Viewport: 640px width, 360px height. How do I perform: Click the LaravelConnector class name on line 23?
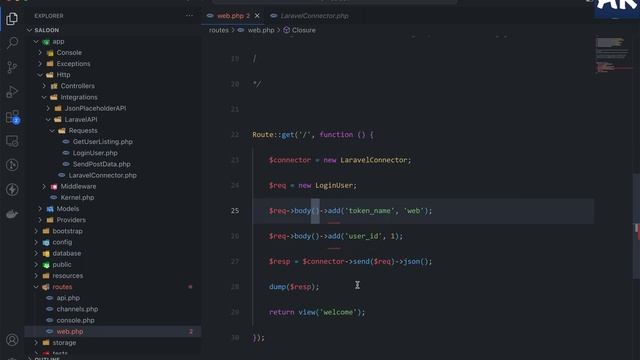coord(373,160)
